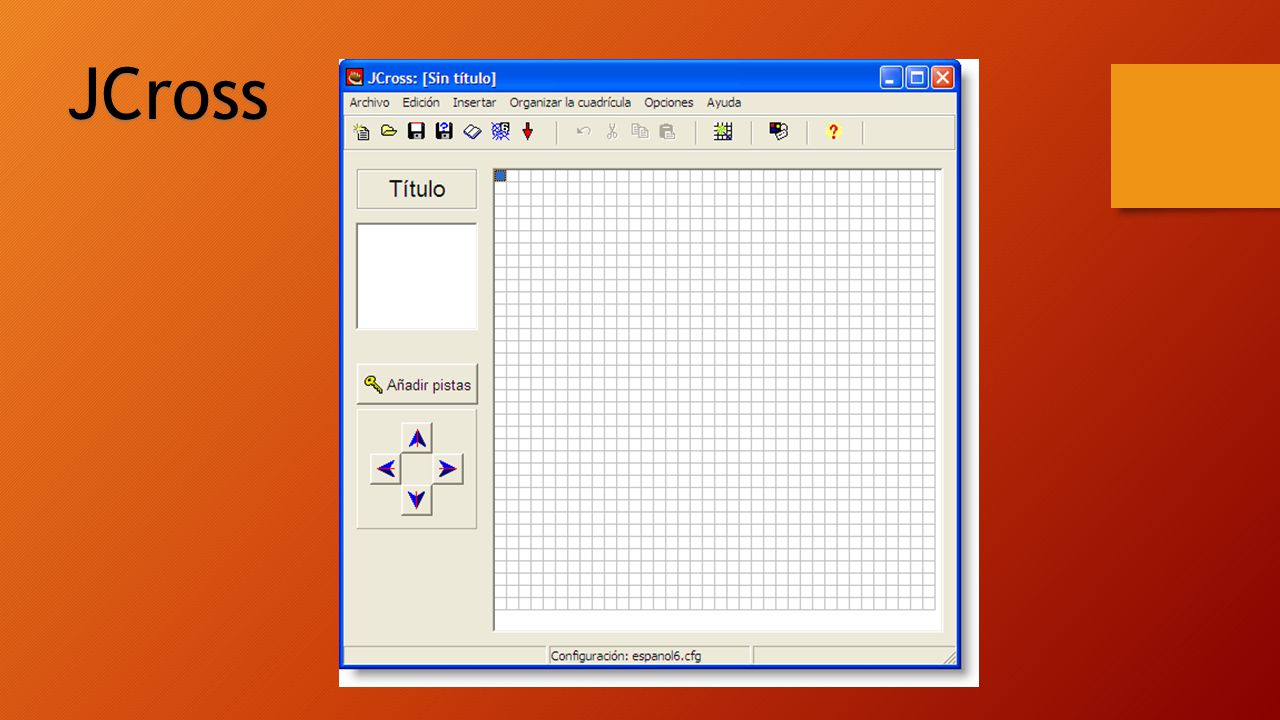Click the open book reading text icon
Viewport: 1280px width, 720px height.
(473, 132)
